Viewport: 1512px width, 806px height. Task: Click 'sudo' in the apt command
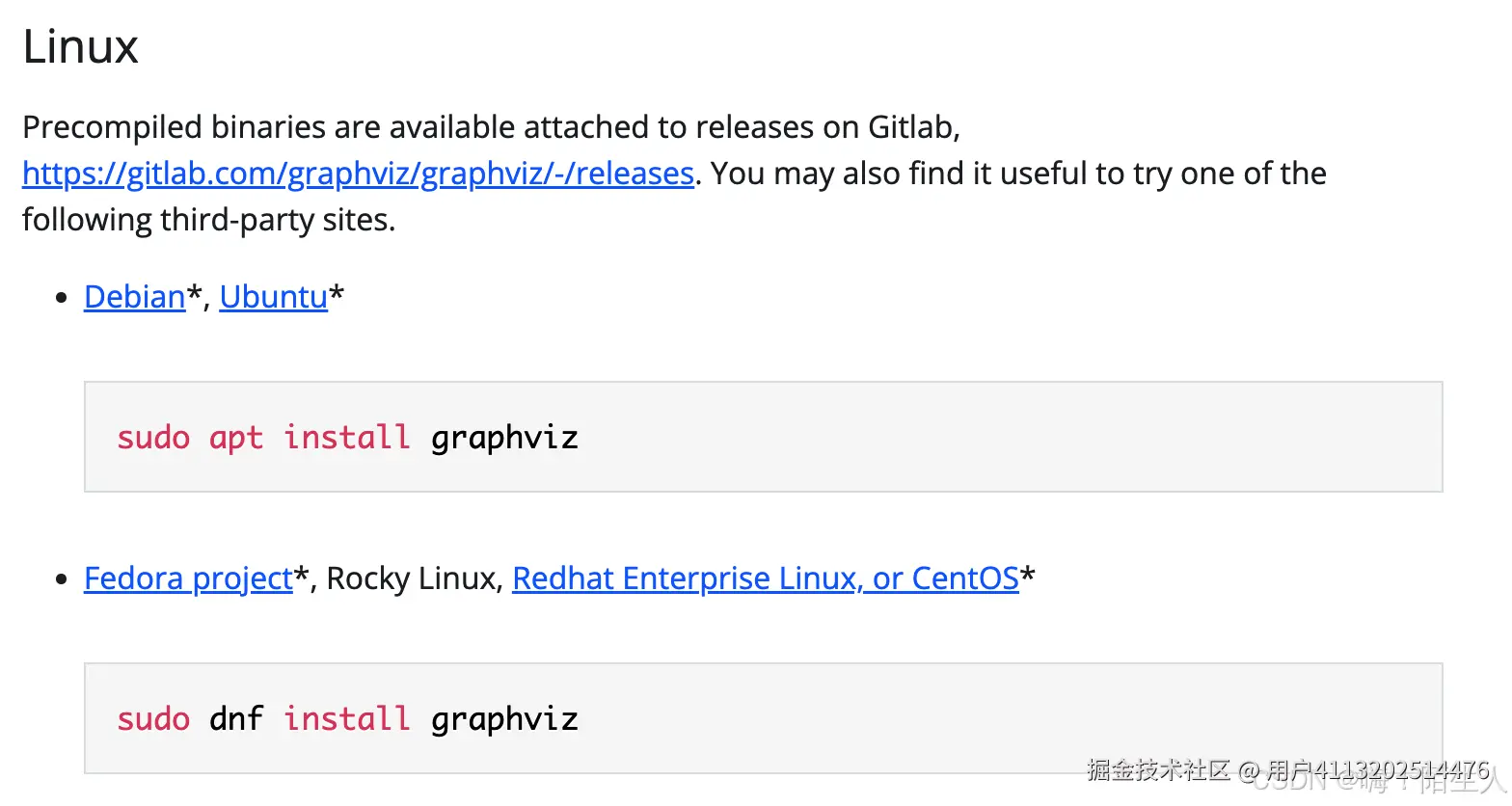click(x=153, y=438)
